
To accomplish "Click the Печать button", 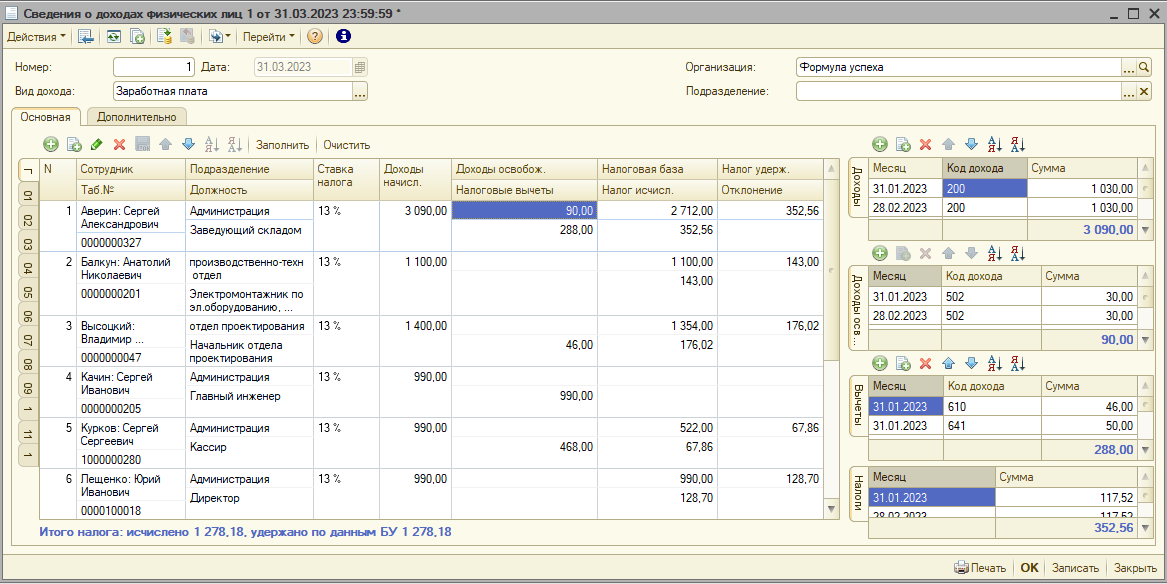I will point(980,568).
